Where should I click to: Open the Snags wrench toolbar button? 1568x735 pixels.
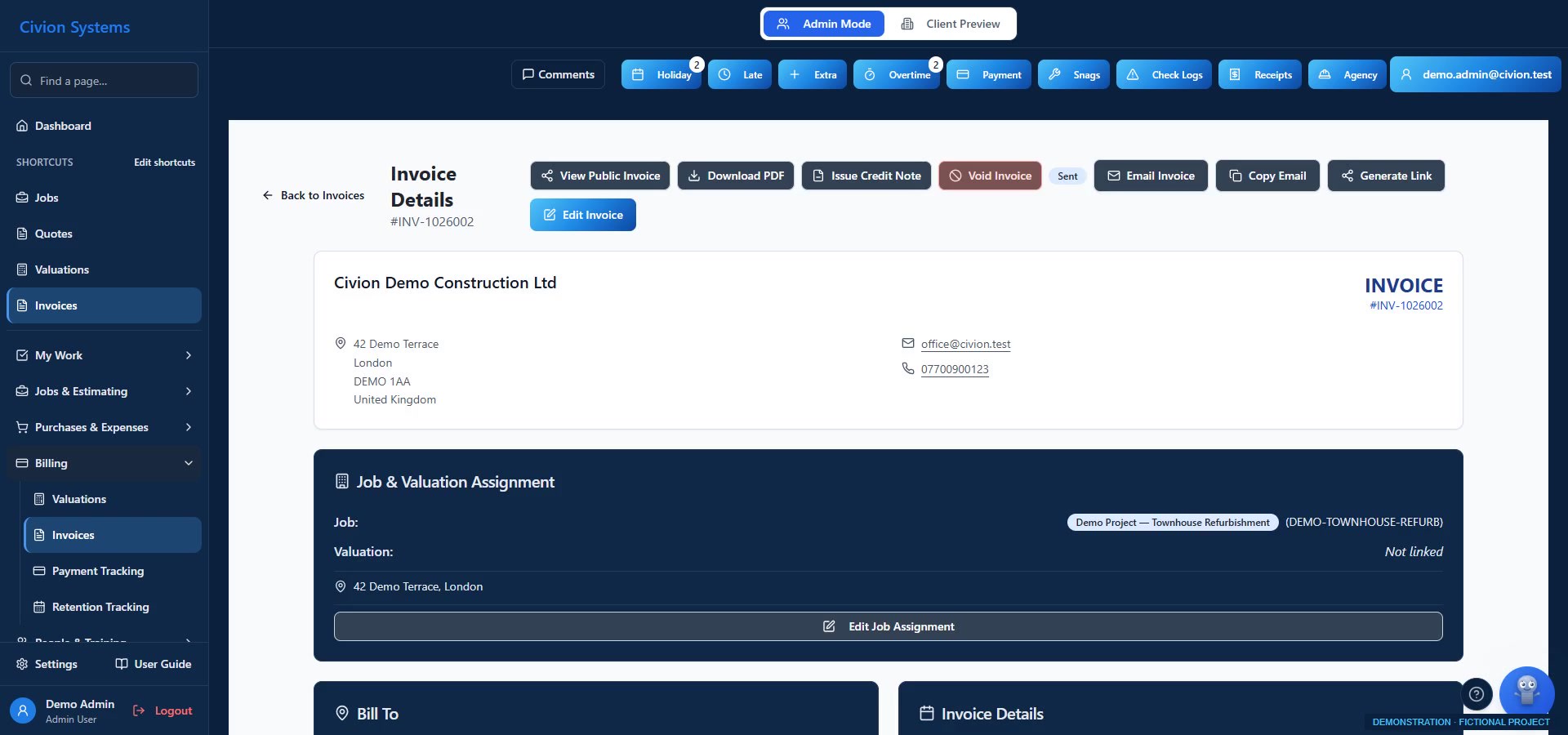coord(1074,74)
